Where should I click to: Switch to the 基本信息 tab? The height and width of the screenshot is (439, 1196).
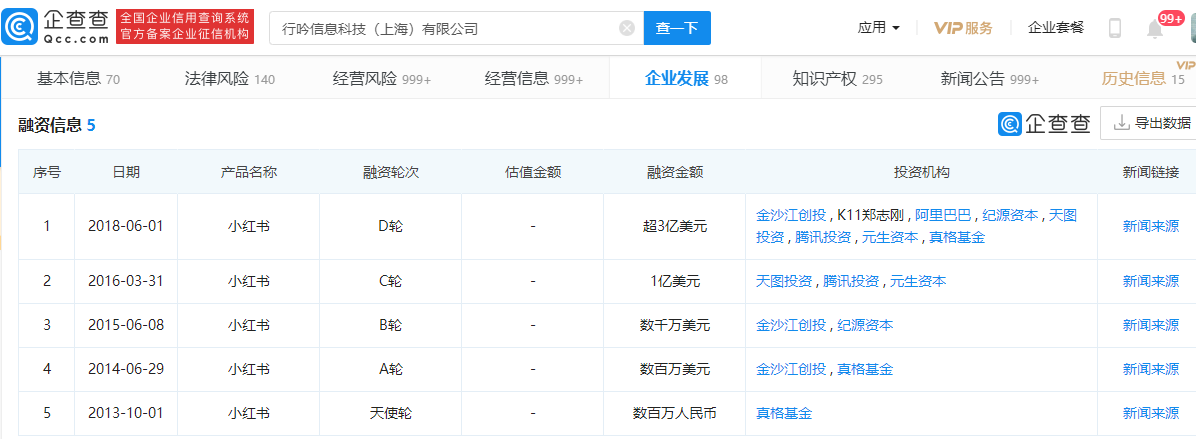point(78,79)
